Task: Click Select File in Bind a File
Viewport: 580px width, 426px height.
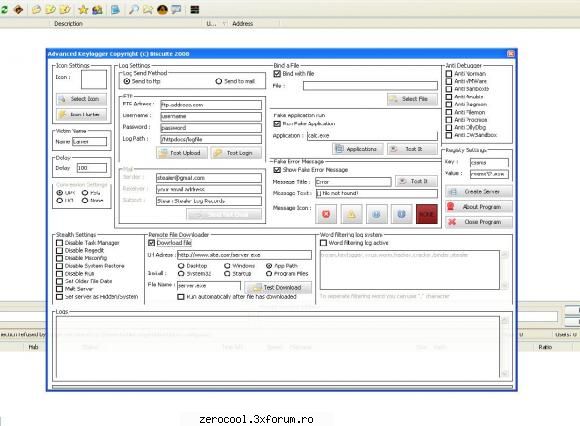Action: pos(412,99)
